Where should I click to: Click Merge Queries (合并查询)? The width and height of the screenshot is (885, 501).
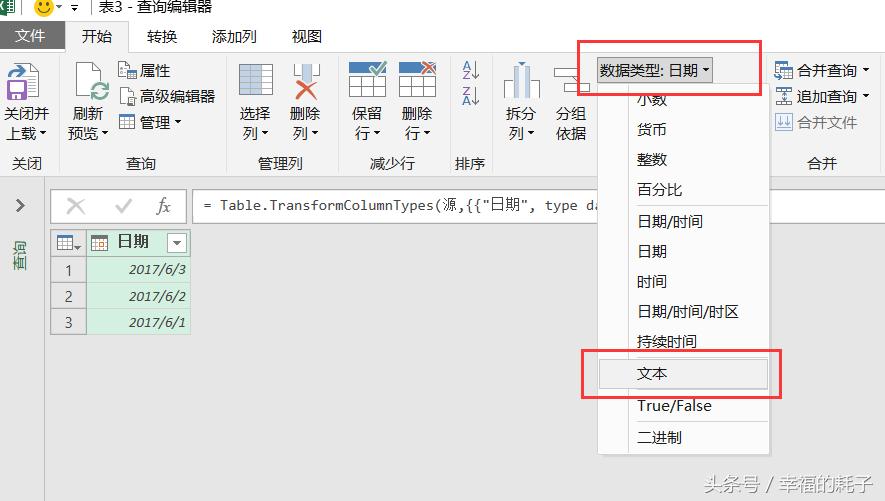coord(821,71)
